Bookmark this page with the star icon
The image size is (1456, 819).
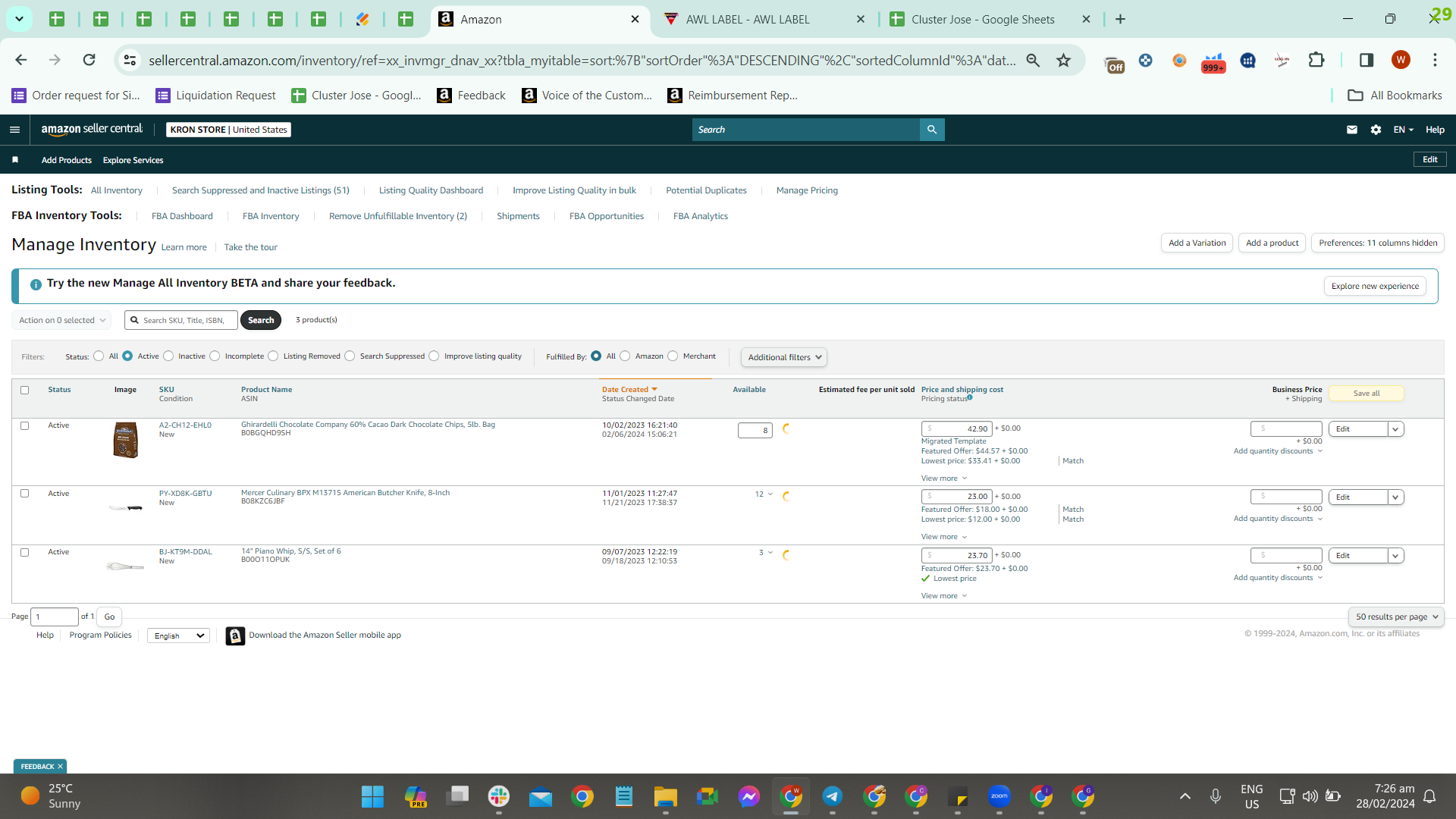pyautogui.click(x=1064, y=60)
